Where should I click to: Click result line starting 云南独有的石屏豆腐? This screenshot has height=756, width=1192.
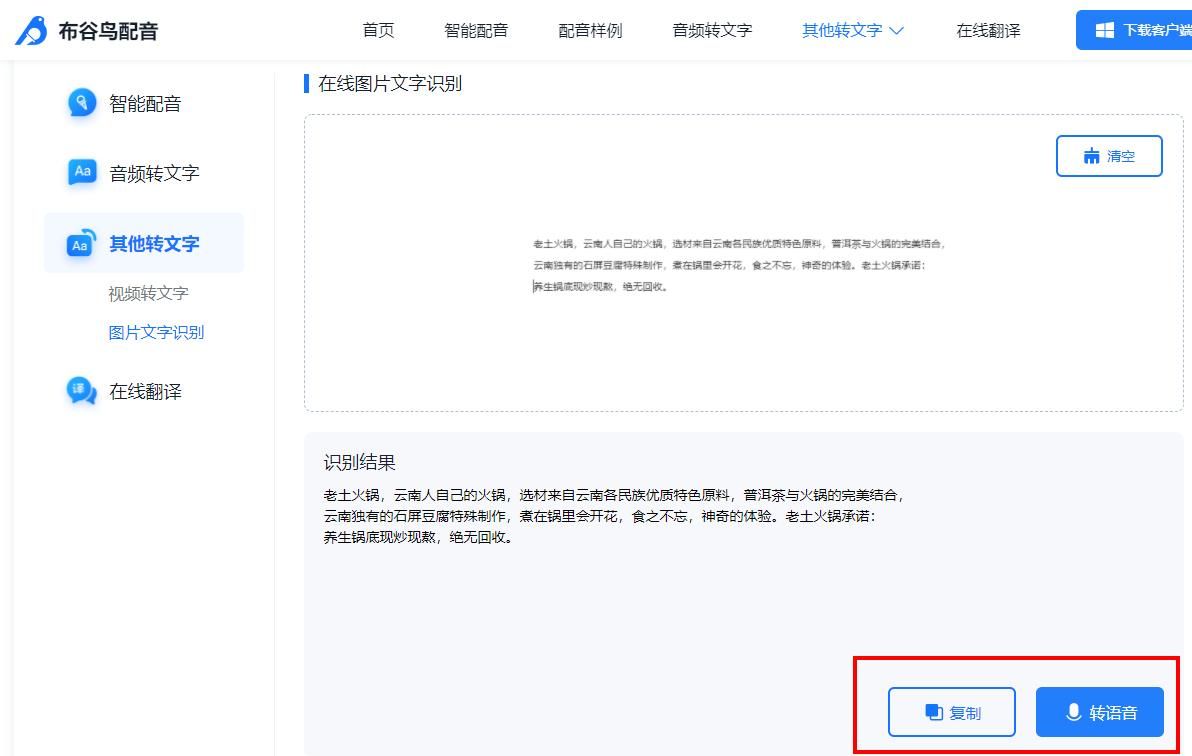click(600, 516)
